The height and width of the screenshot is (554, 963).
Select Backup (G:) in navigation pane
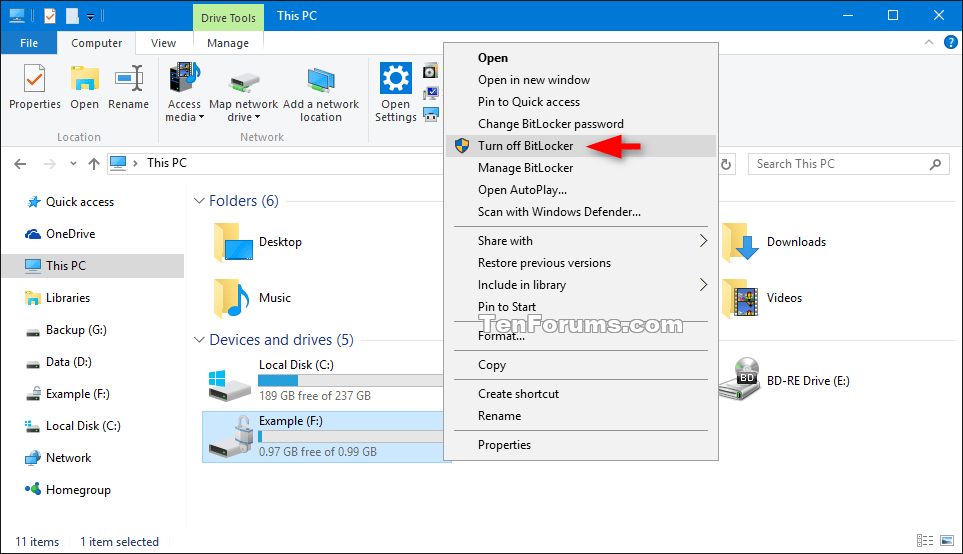(76, 330)
